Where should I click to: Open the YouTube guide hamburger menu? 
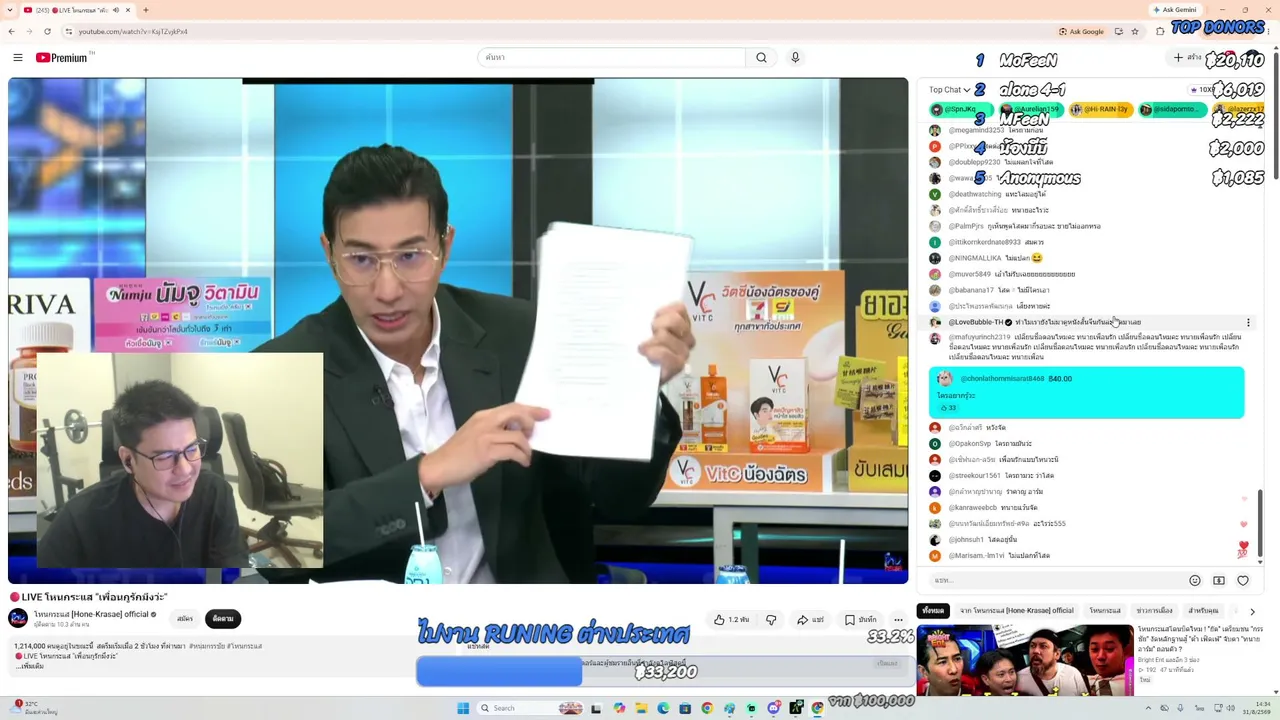point(17,58)
